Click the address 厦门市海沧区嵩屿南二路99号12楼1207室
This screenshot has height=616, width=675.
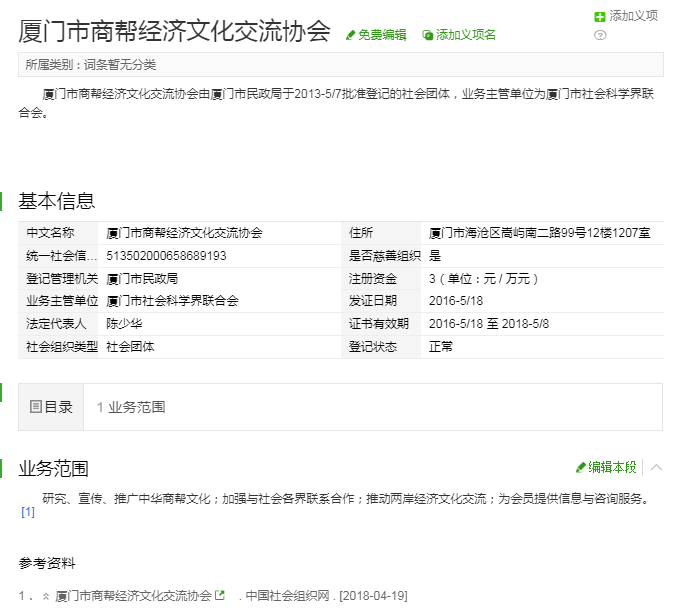(539, 233)
